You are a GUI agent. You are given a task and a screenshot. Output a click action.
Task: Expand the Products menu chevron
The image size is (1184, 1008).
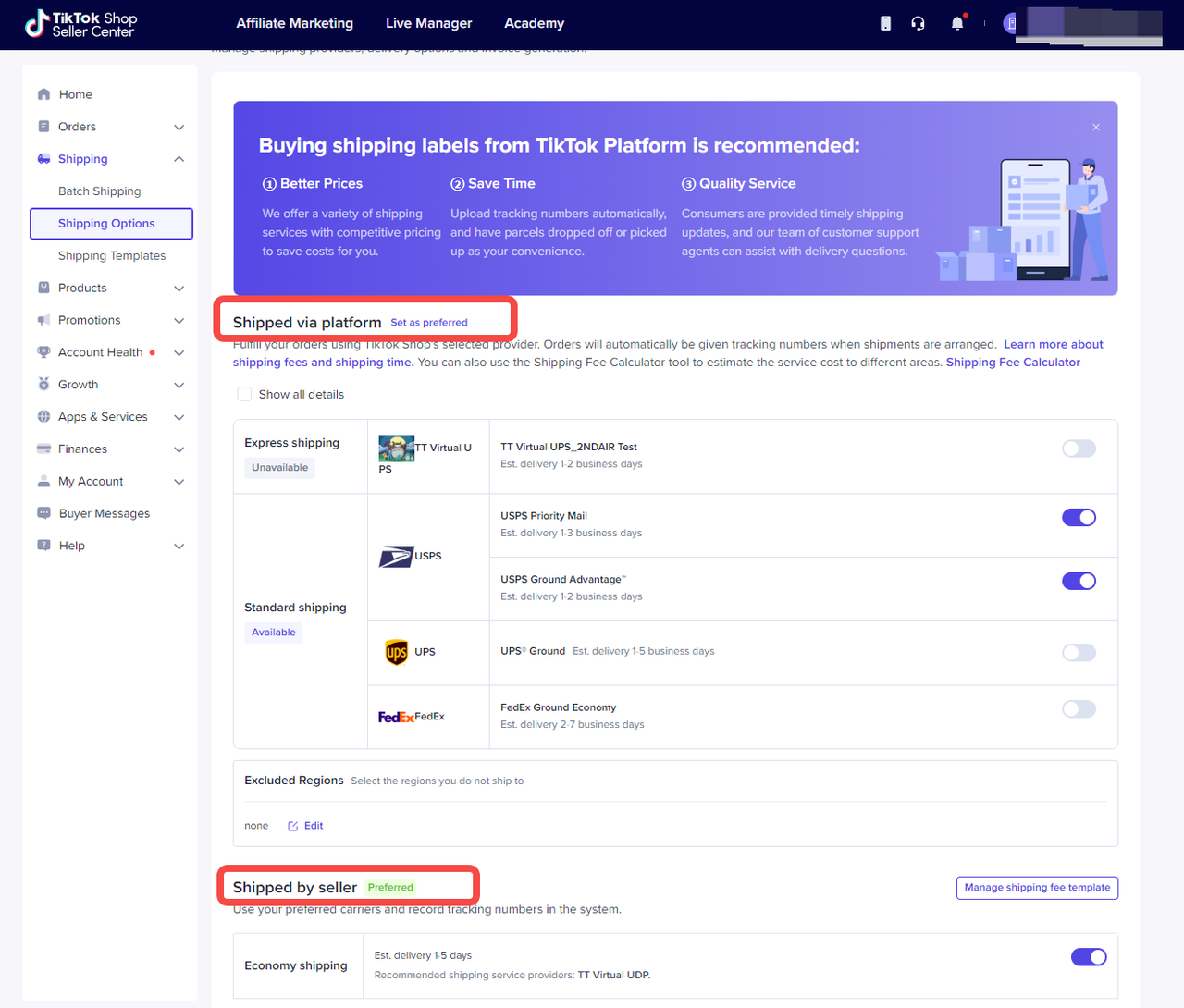179,289
